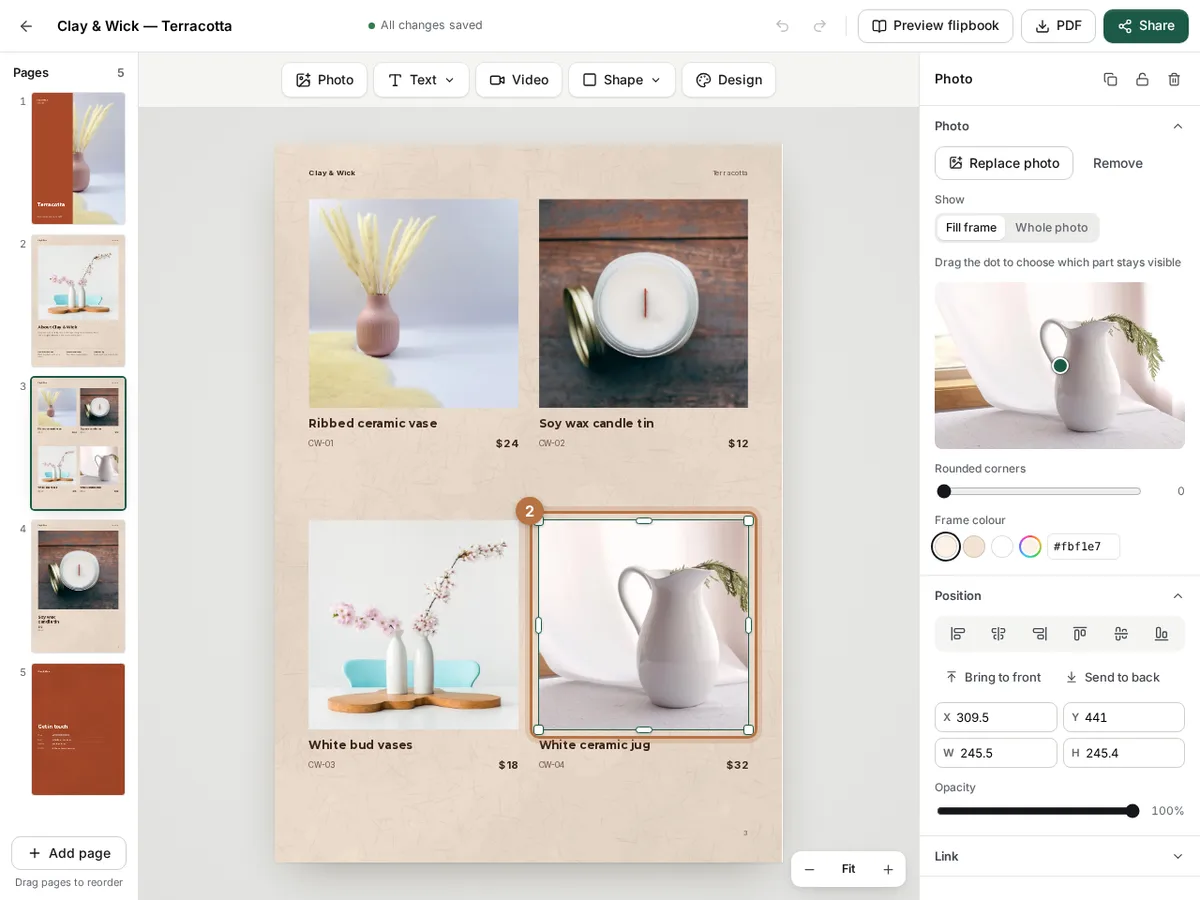Align selection to horizontal center
Viewport: 1200px width, 900px height.
coord(998,634)
